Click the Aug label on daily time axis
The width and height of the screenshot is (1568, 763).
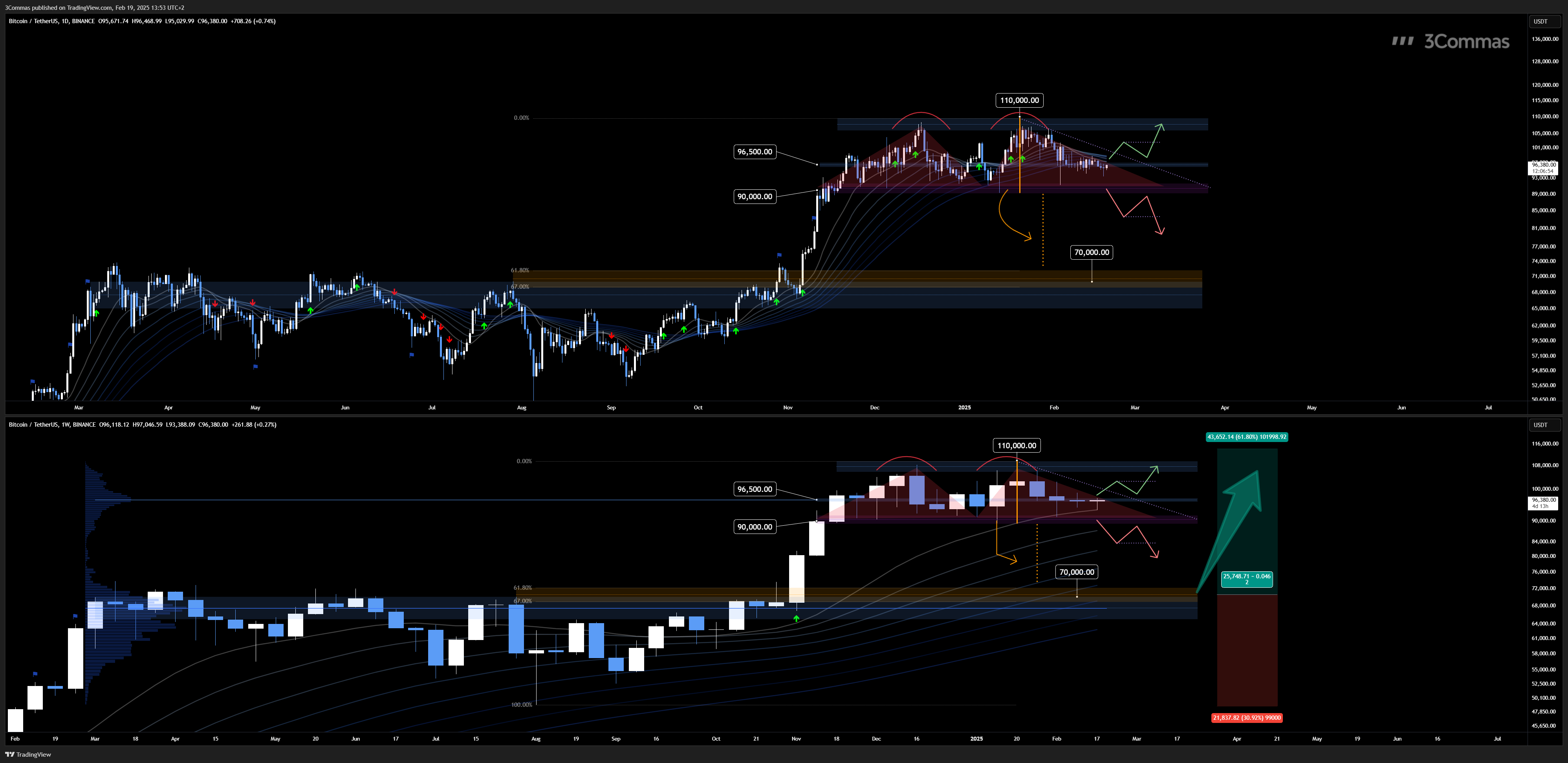pos(522,408)
